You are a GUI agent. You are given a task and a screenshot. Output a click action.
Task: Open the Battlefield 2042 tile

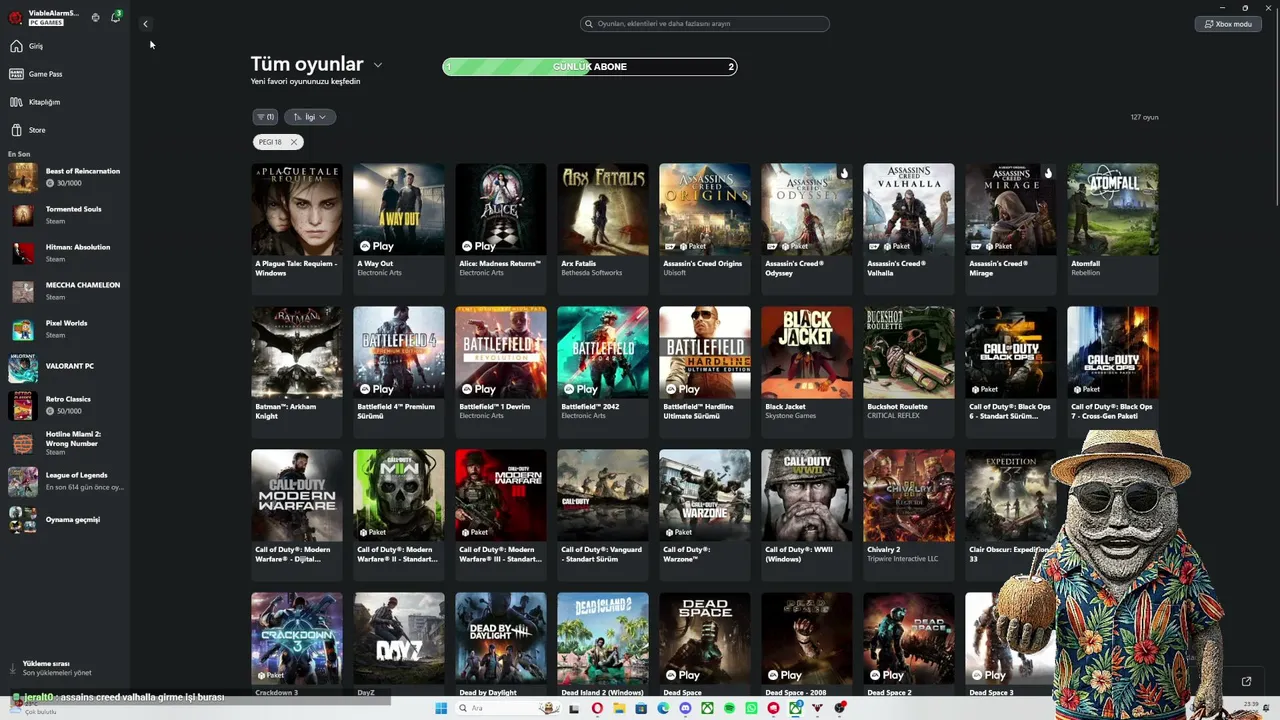603,372
